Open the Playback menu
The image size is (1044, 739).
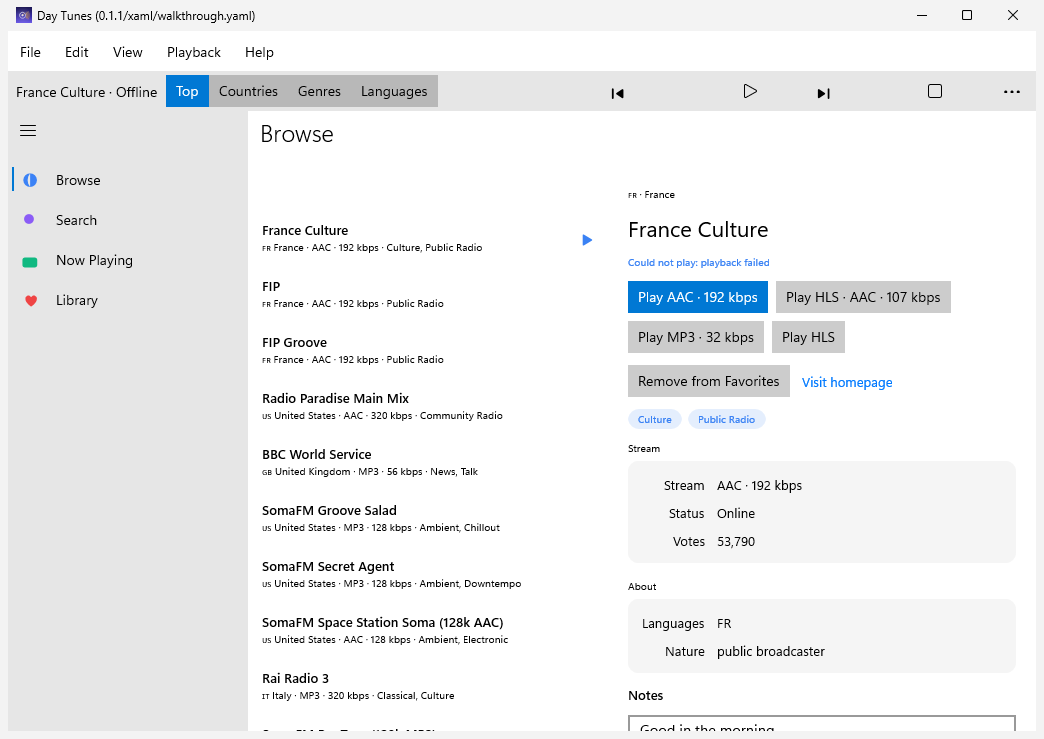coord(193,52)
